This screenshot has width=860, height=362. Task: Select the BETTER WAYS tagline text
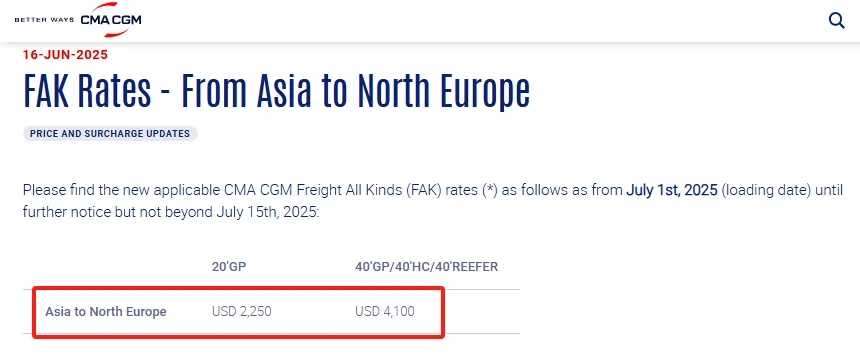coord(44,20)
